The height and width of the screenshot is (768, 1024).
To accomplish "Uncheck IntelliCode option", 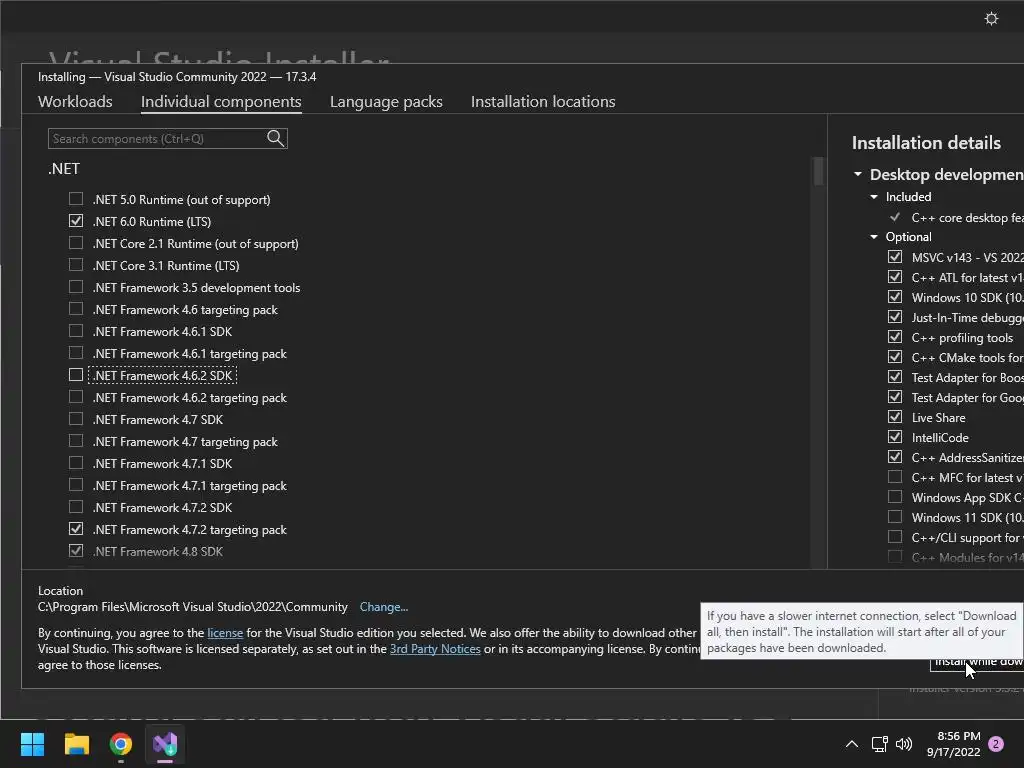I will coord(895,437).
